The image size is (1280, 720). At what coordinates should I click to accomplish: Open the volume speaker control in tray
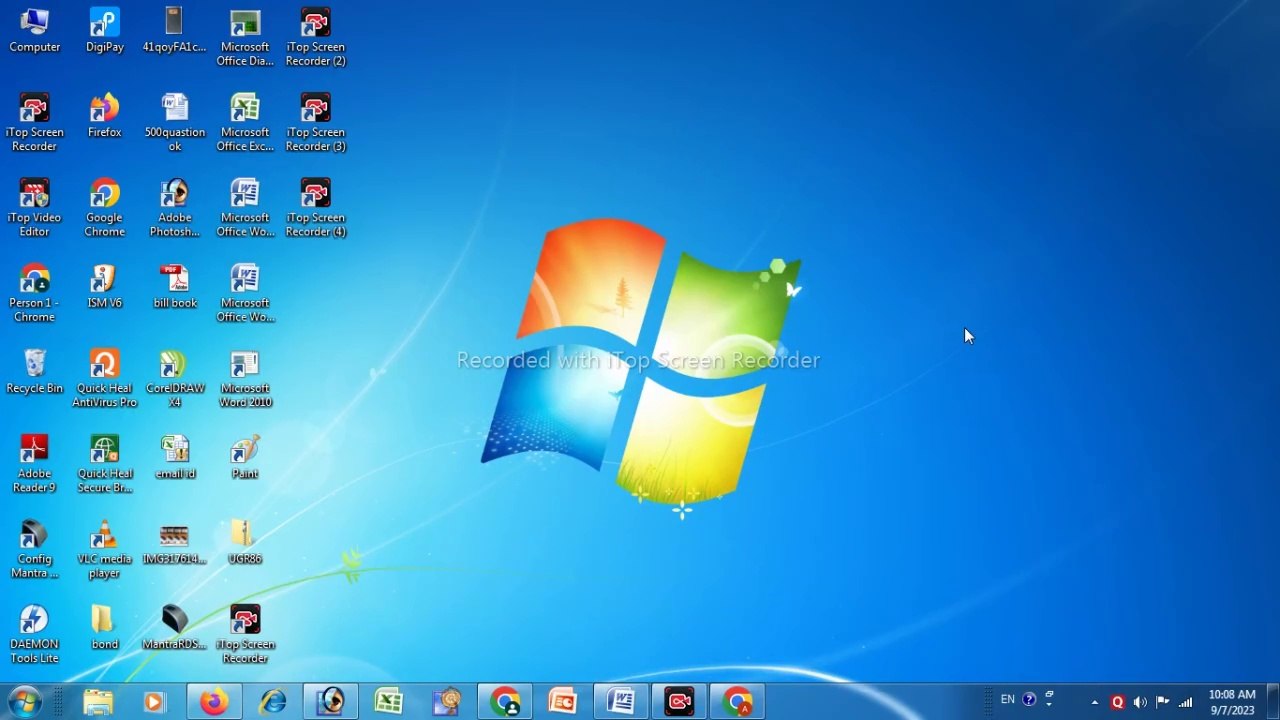click(1140, 702)
